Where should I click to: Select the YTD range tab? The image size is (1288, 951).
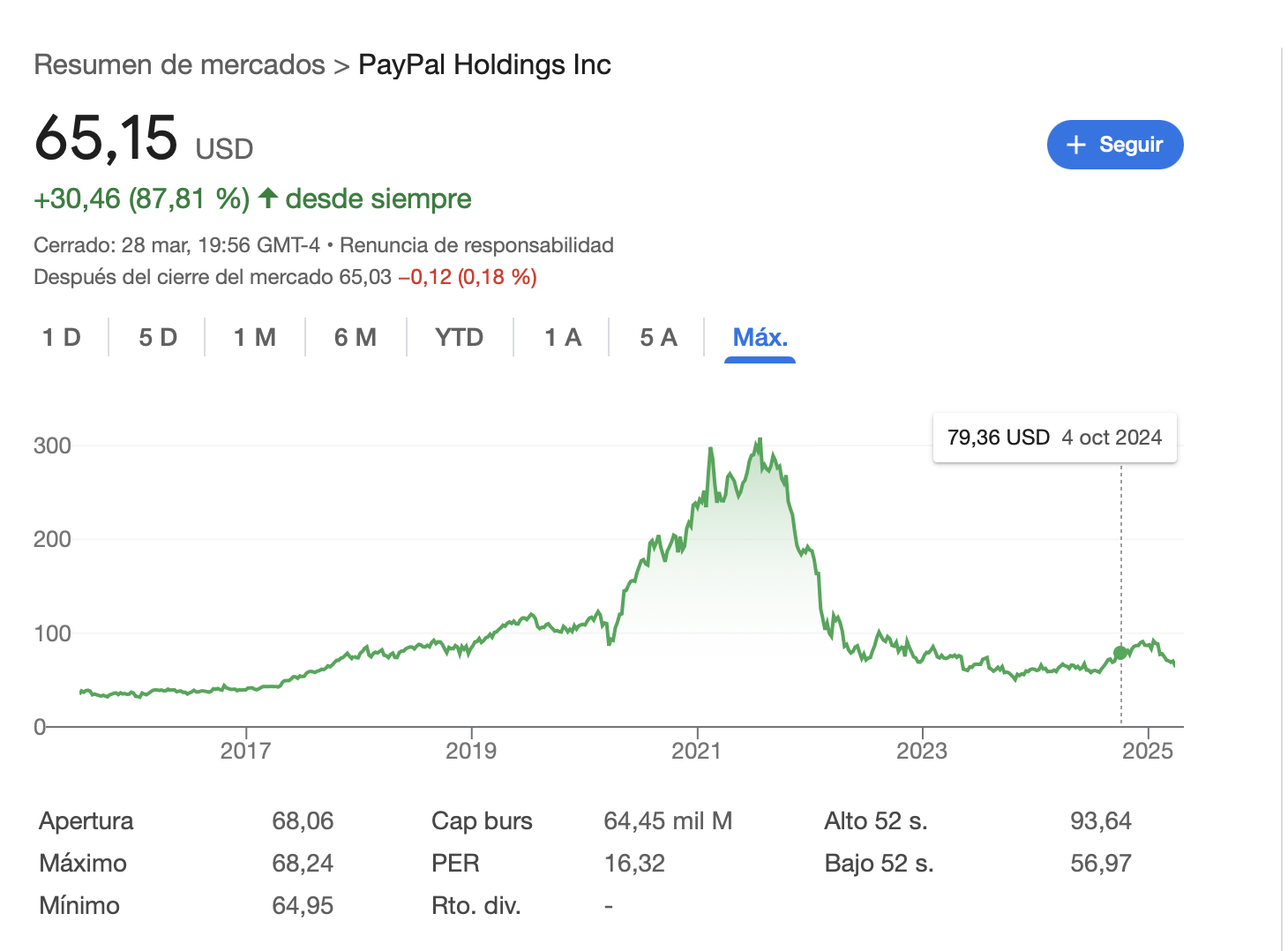(x=460, y=337)
